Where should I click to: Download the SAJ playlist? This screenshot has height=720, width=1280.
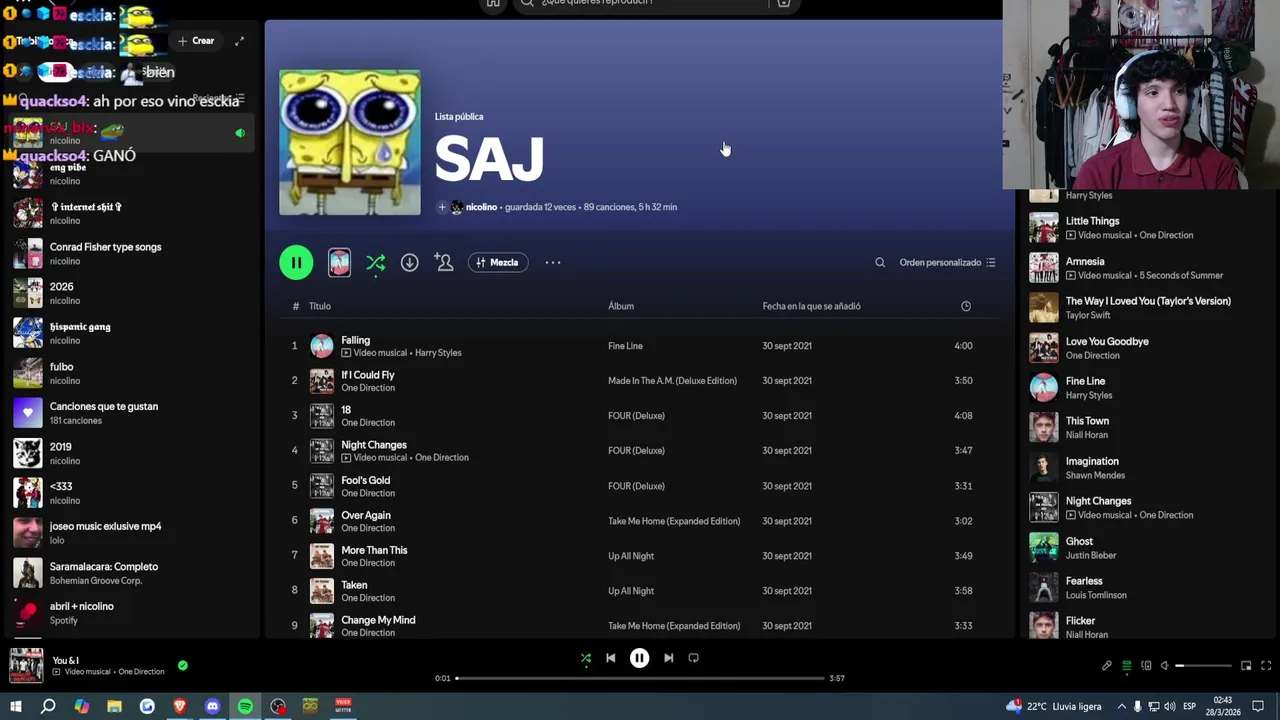click(409, 262)
